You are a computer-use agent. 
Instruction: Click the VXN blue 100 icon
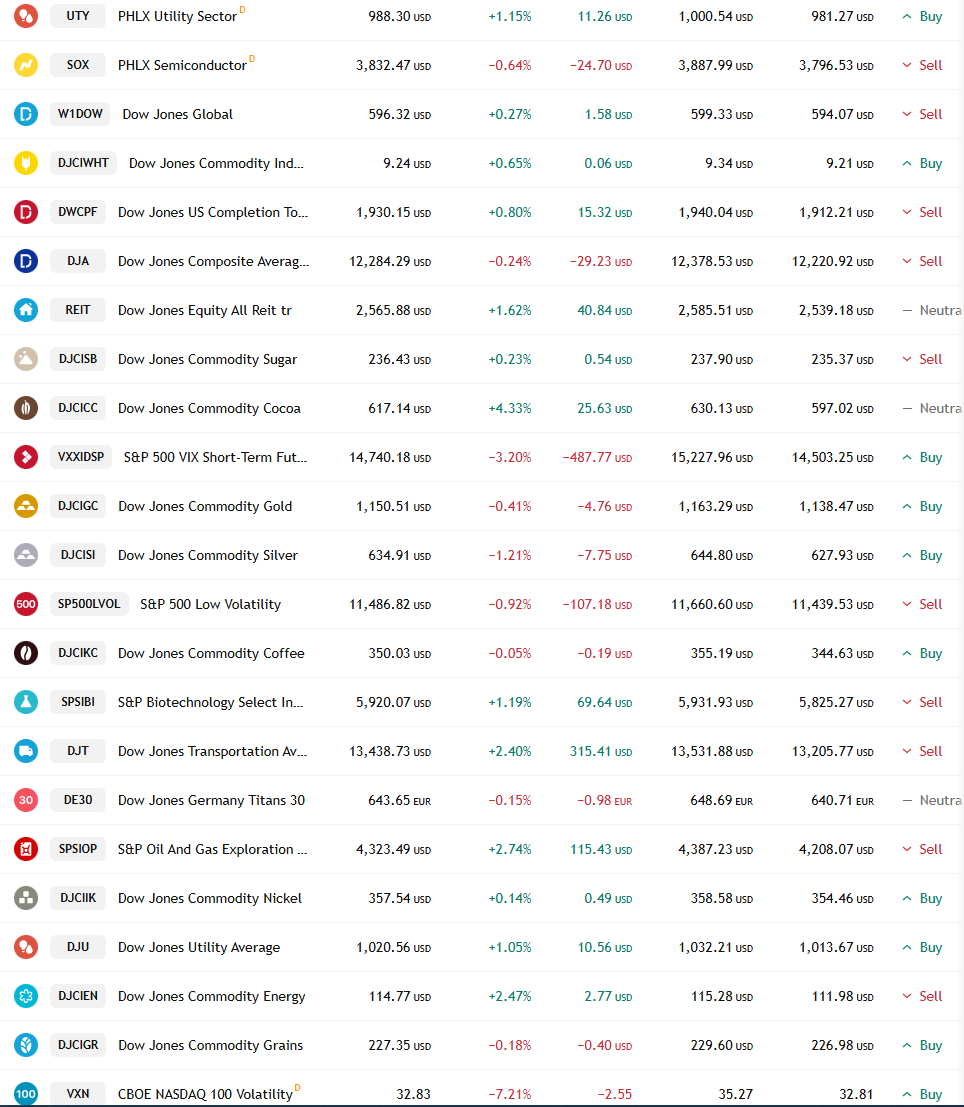26,1094
